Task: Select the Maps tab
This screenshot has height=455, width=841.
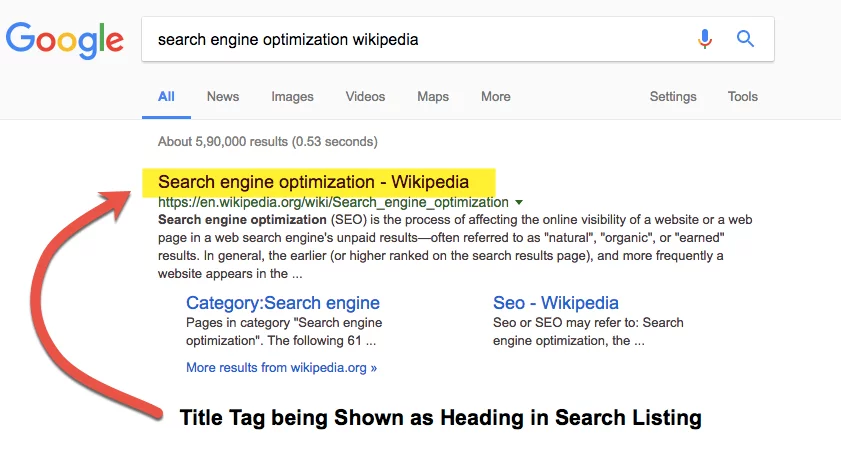Action: click(433, 97)
